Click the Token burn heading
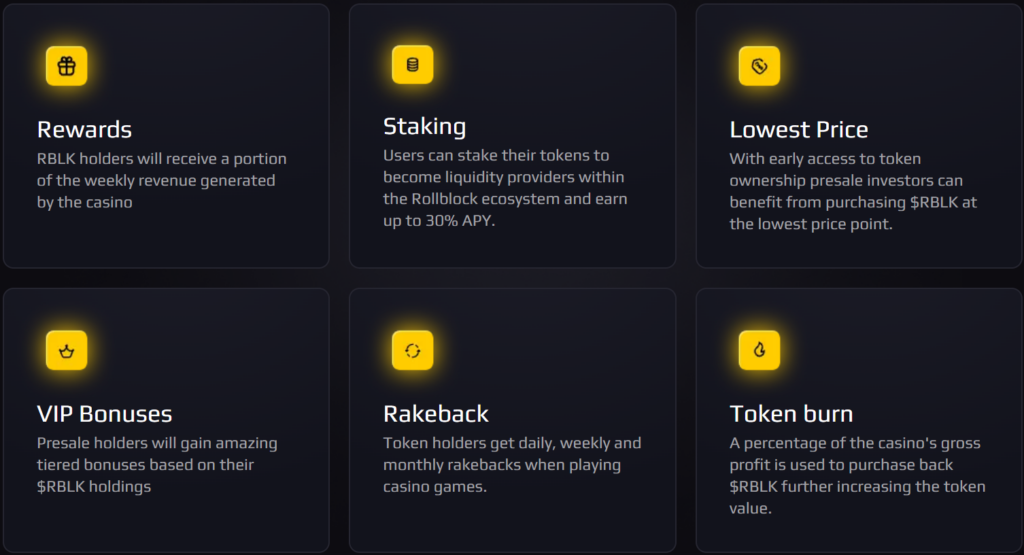Image resolution: width=1024 pixels, height=555 pixels. tap(791, 414)
